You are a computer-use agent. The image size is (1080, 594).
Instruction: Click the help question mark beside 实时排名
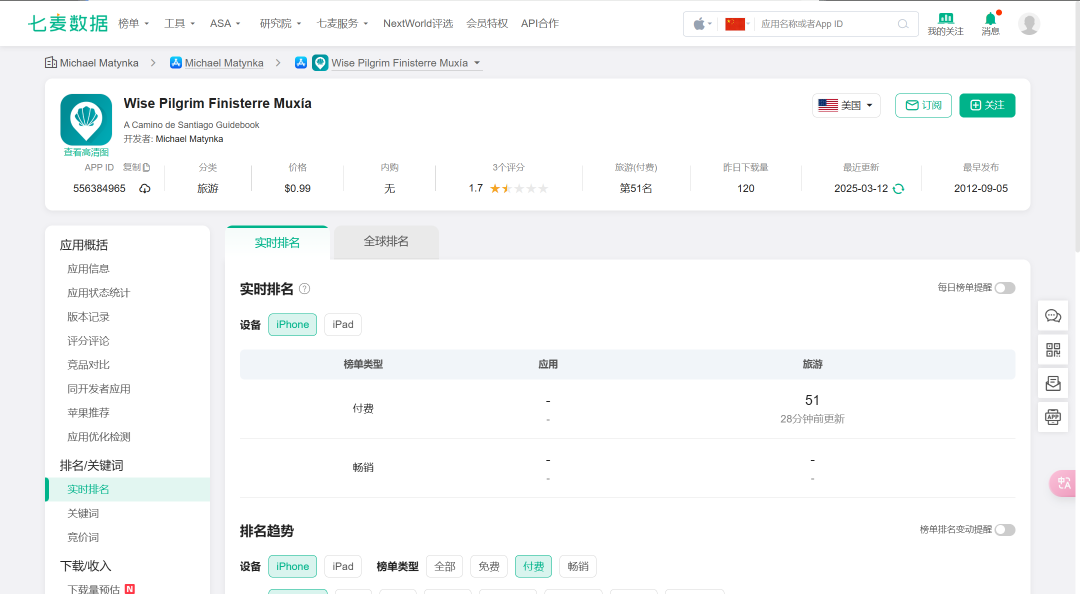coord(304,289)
